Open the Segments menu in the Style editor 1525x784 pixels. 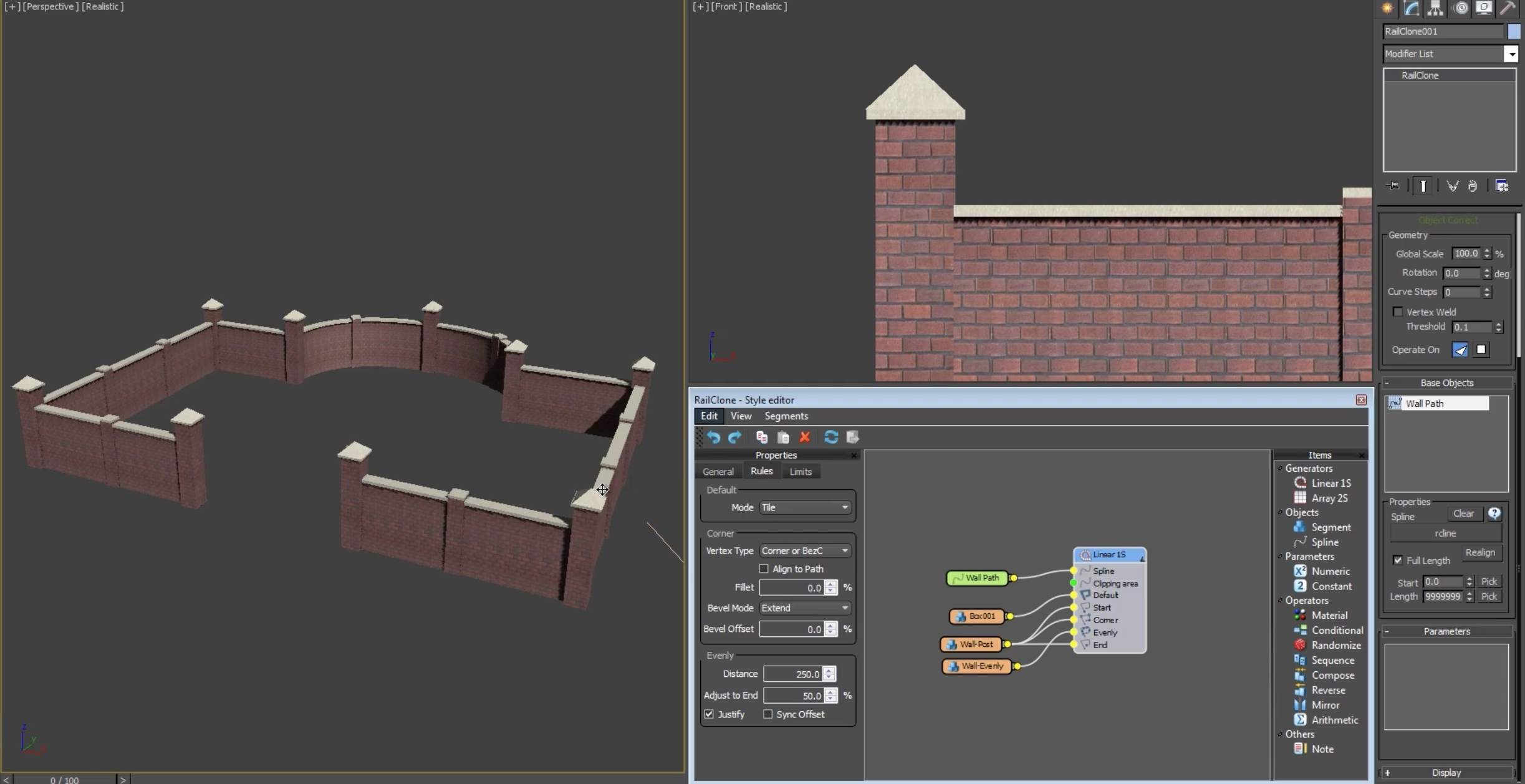786,416
